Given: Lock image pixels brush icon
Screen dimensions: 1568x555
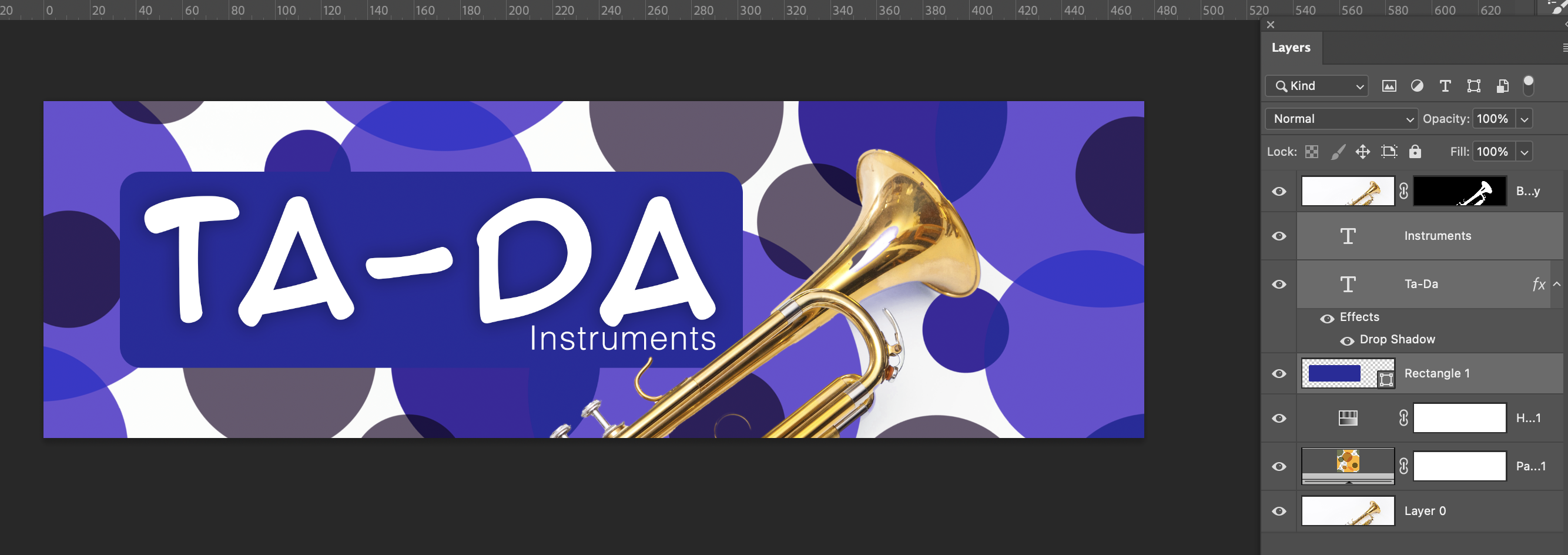Looking at the screenshot, I should 1338,152.
